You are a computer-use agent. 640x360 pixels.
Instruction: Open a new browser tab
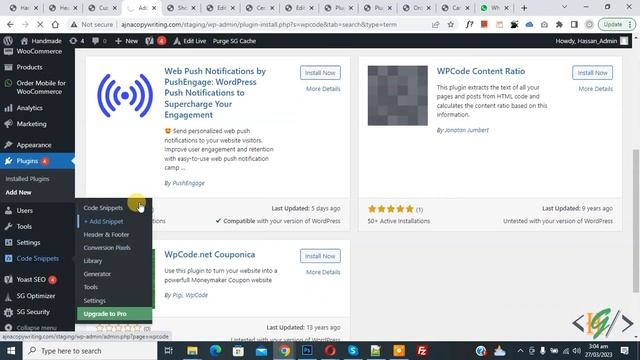coord(524,8)
